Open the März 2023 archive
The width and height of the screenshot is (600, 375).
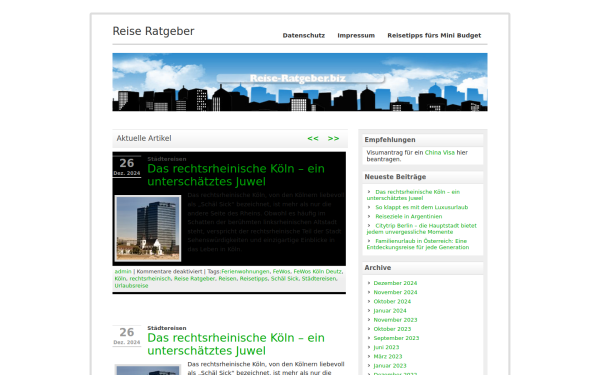388,356
